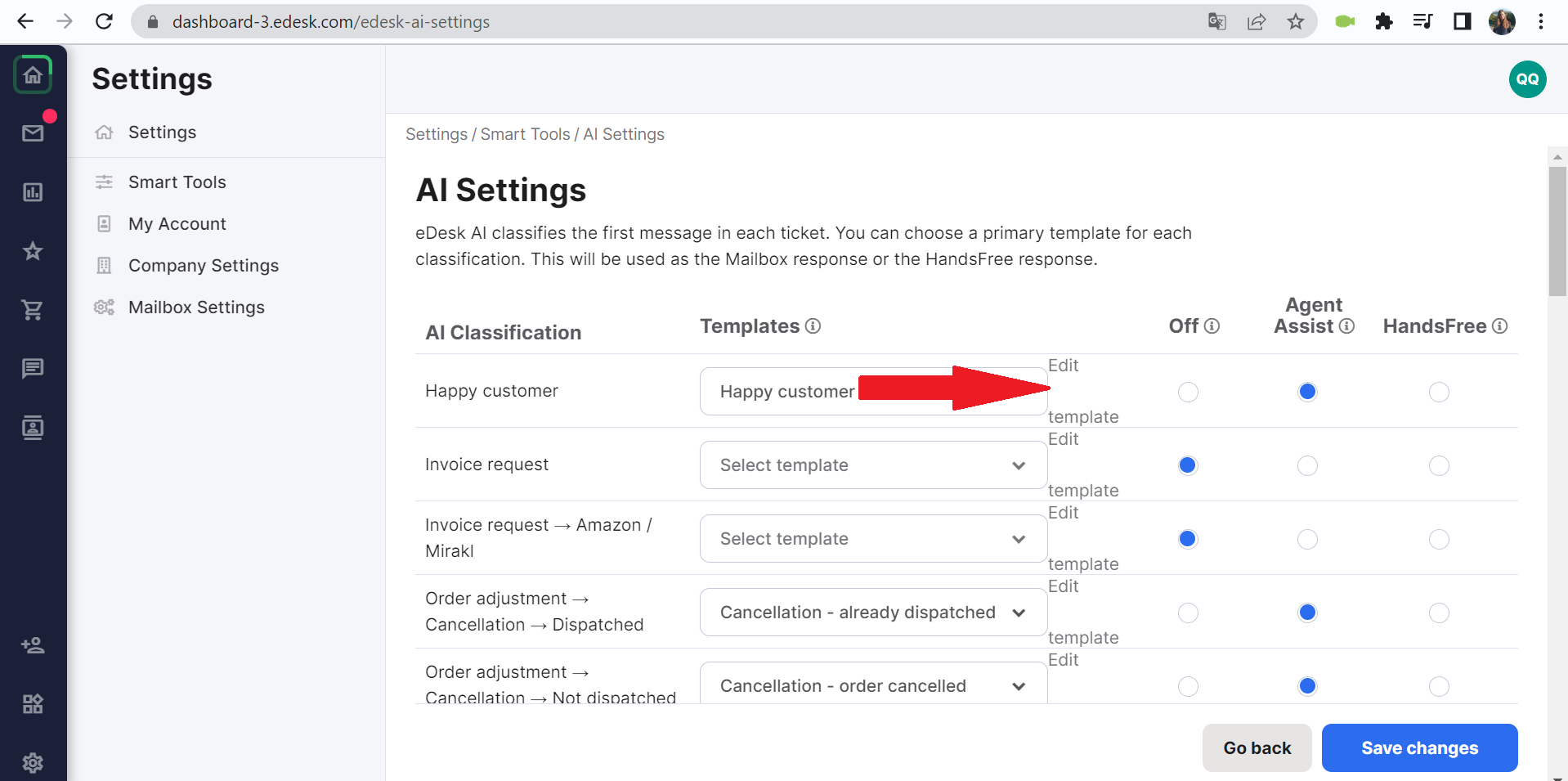Open the browser profile picture
The width and height of the screenshot is (1568, 781).
[x=1502, y=21]
